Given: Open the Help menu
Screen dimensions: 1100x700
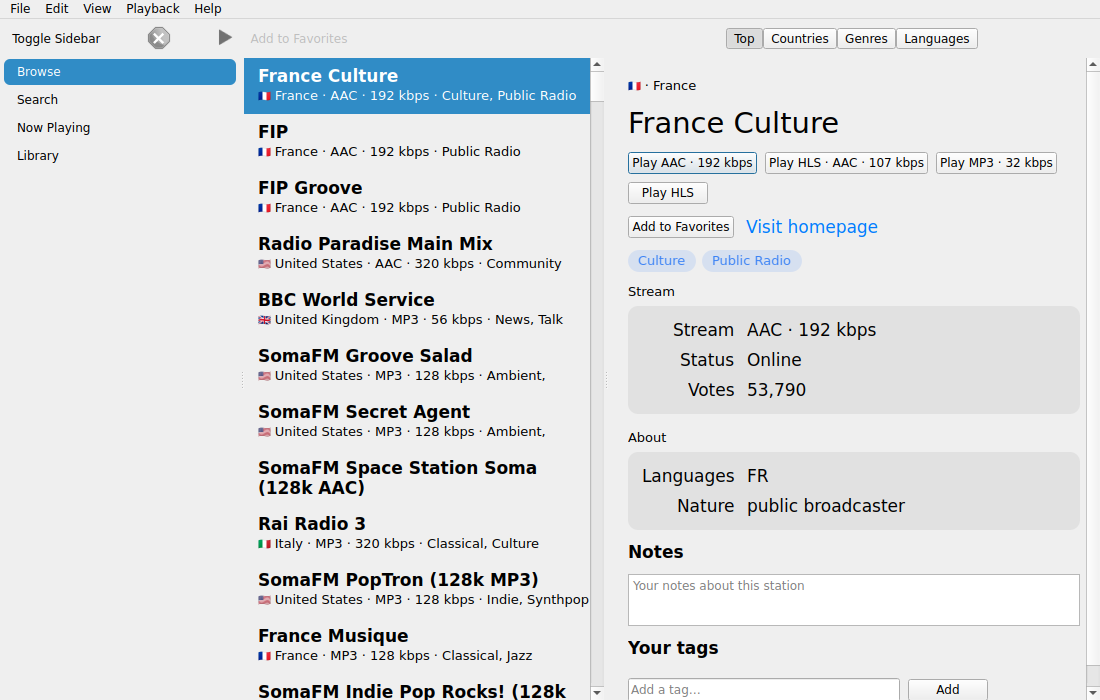Looking at the screenshot, I should tap(208, 8).
